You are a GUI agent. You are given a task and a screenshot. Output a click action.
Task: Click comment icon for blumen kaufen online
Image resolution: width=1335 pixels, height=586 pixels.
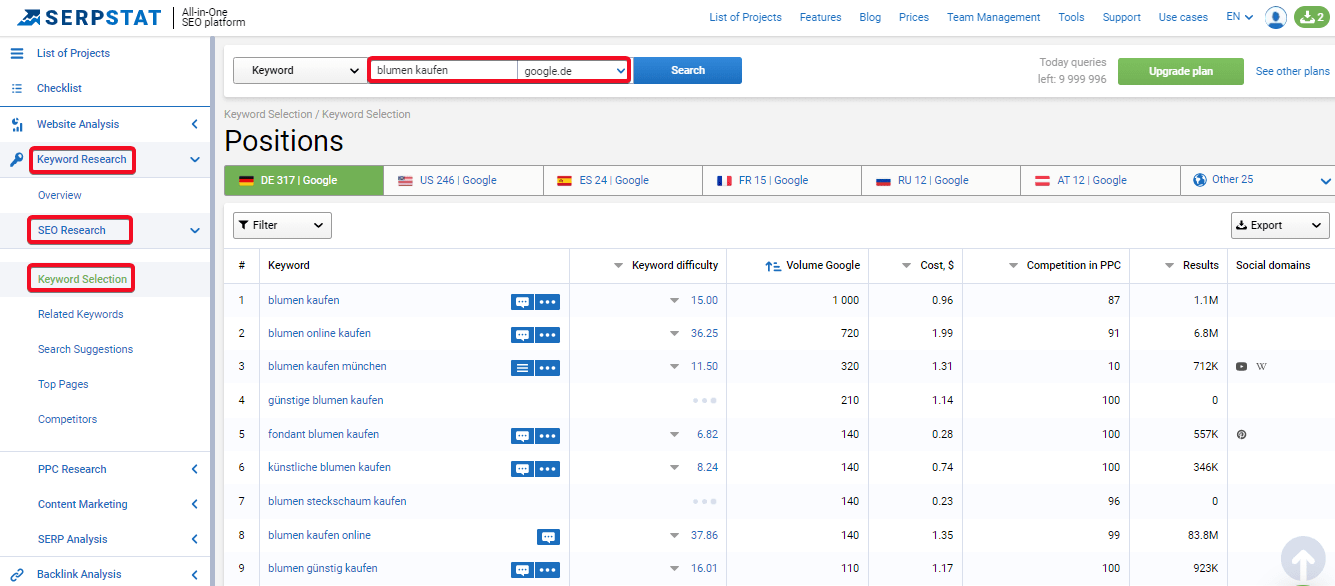548,537
